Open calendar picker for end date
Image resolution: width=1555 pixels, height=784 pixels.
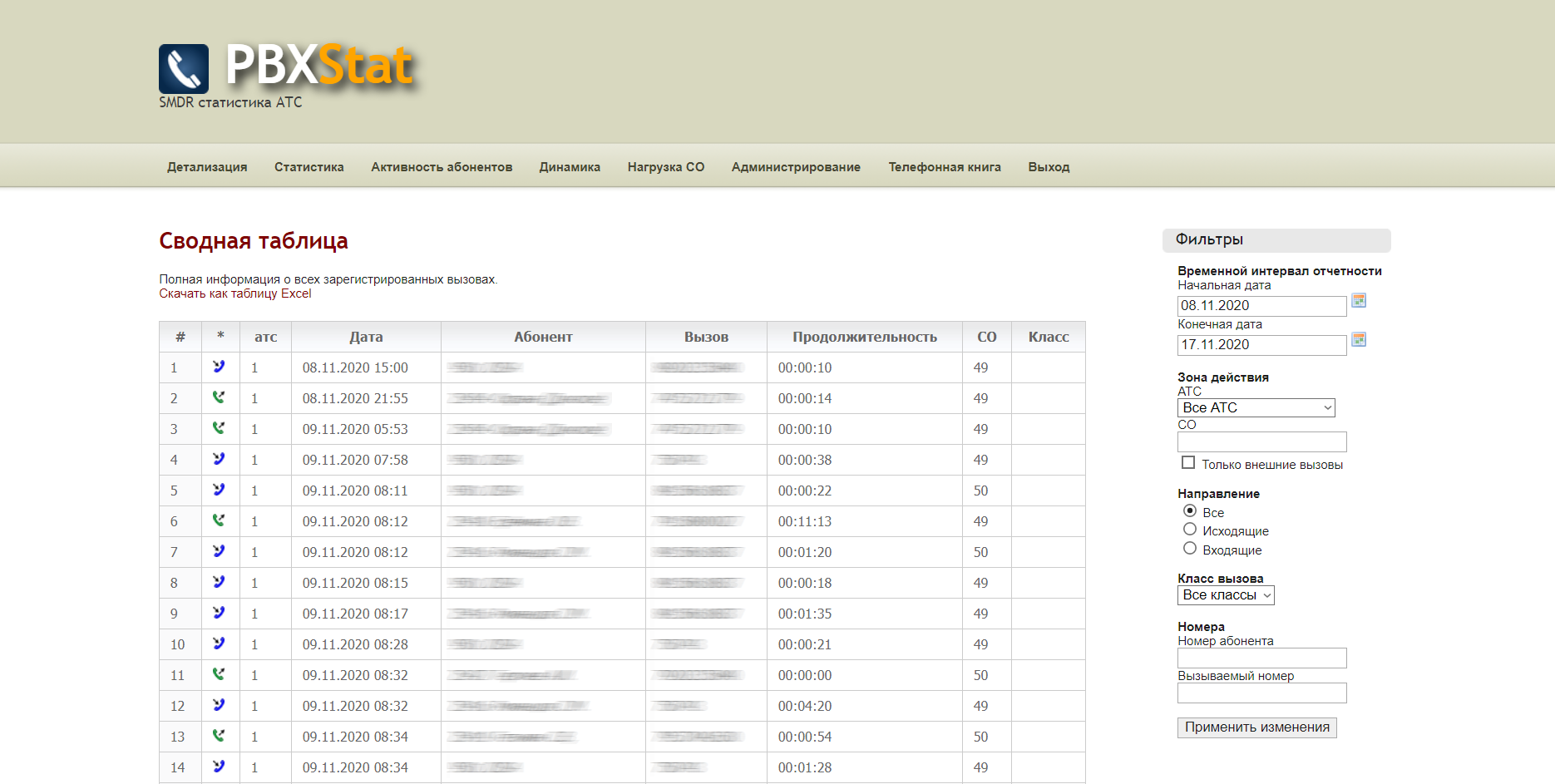coord(1359,339)
